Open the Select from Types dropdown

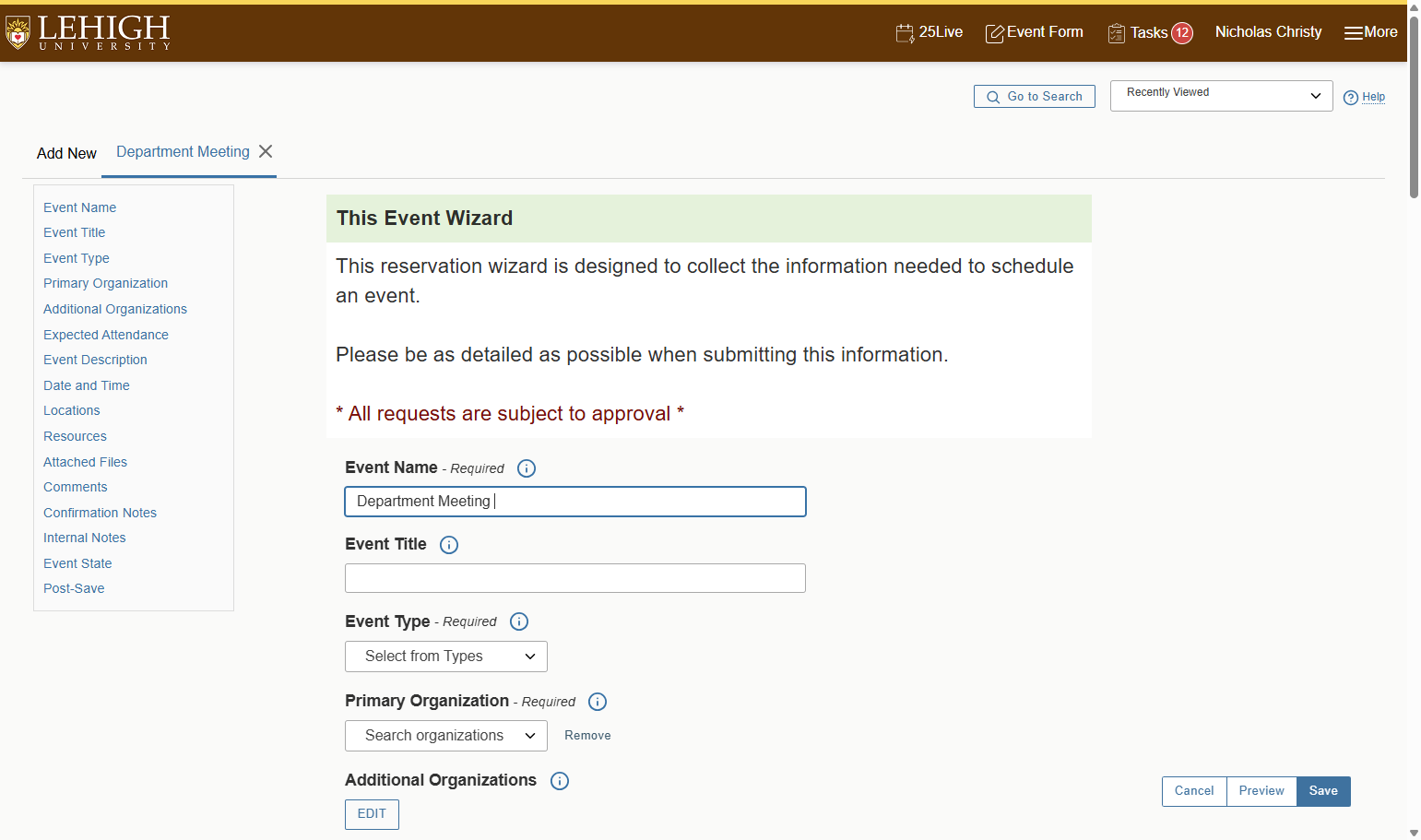pyautogui.click(x=446, y=657)
